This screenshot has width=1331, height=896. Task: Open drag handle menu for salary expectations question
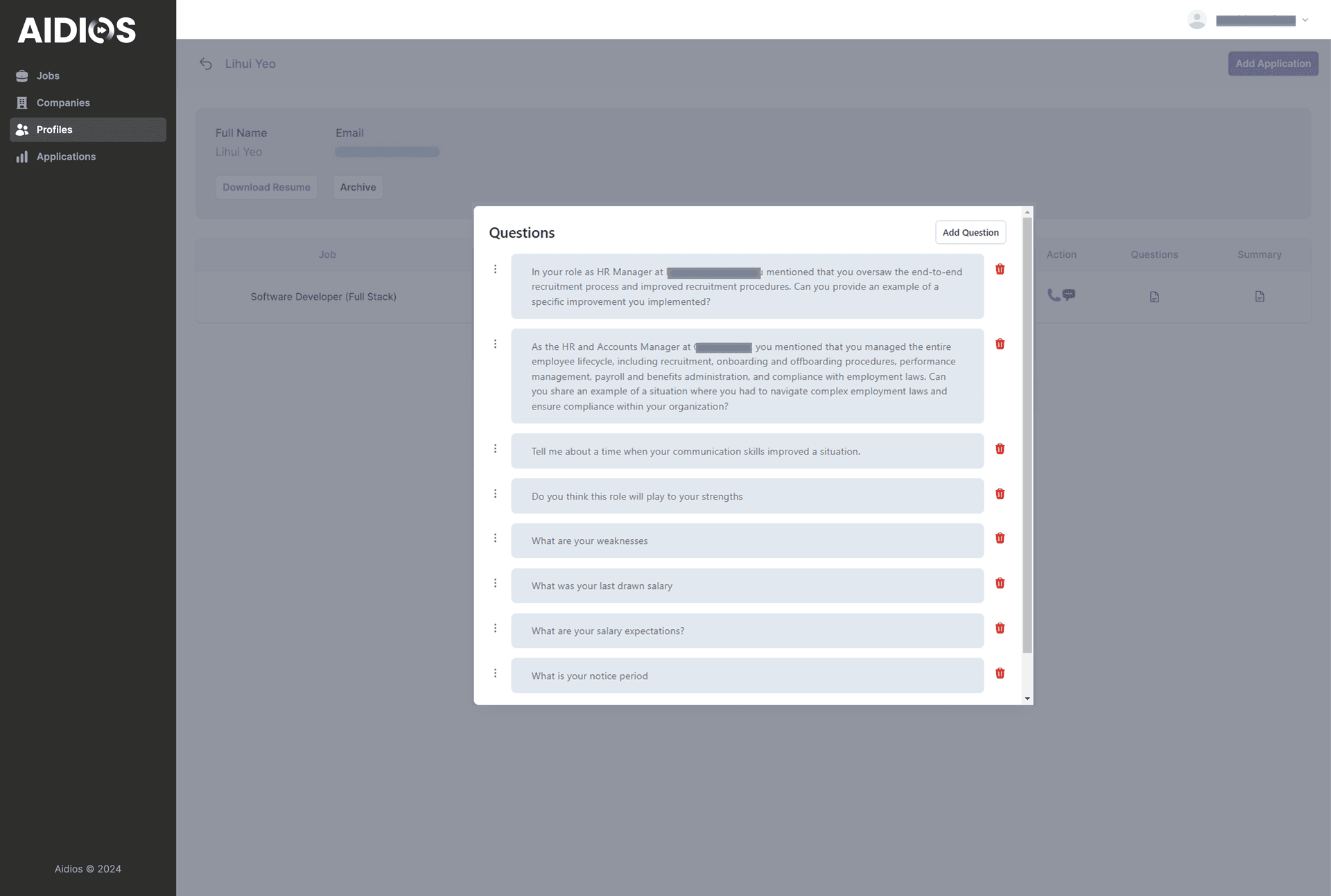click(495, 629)
